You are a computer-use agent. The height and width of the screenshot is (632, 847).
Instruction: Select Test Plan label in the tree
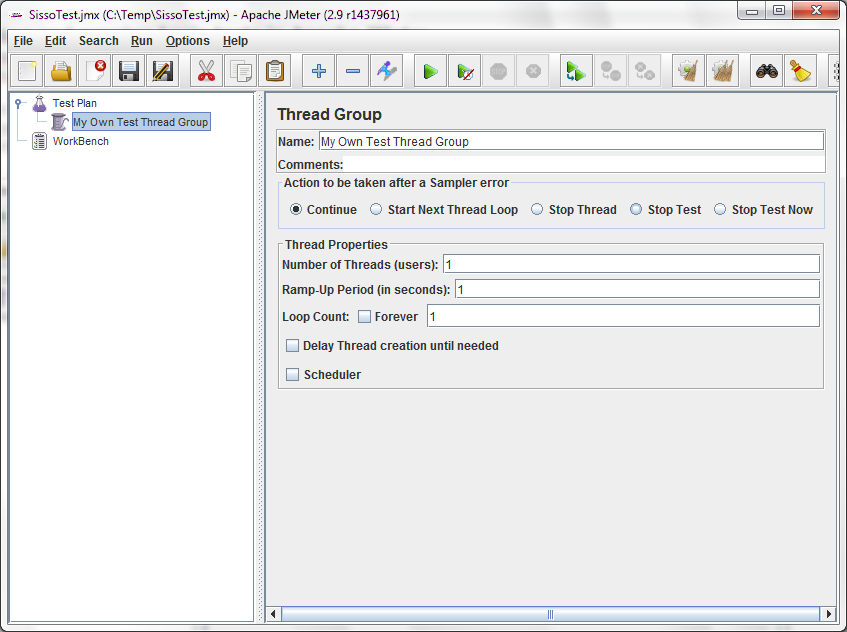coord(75,103)
